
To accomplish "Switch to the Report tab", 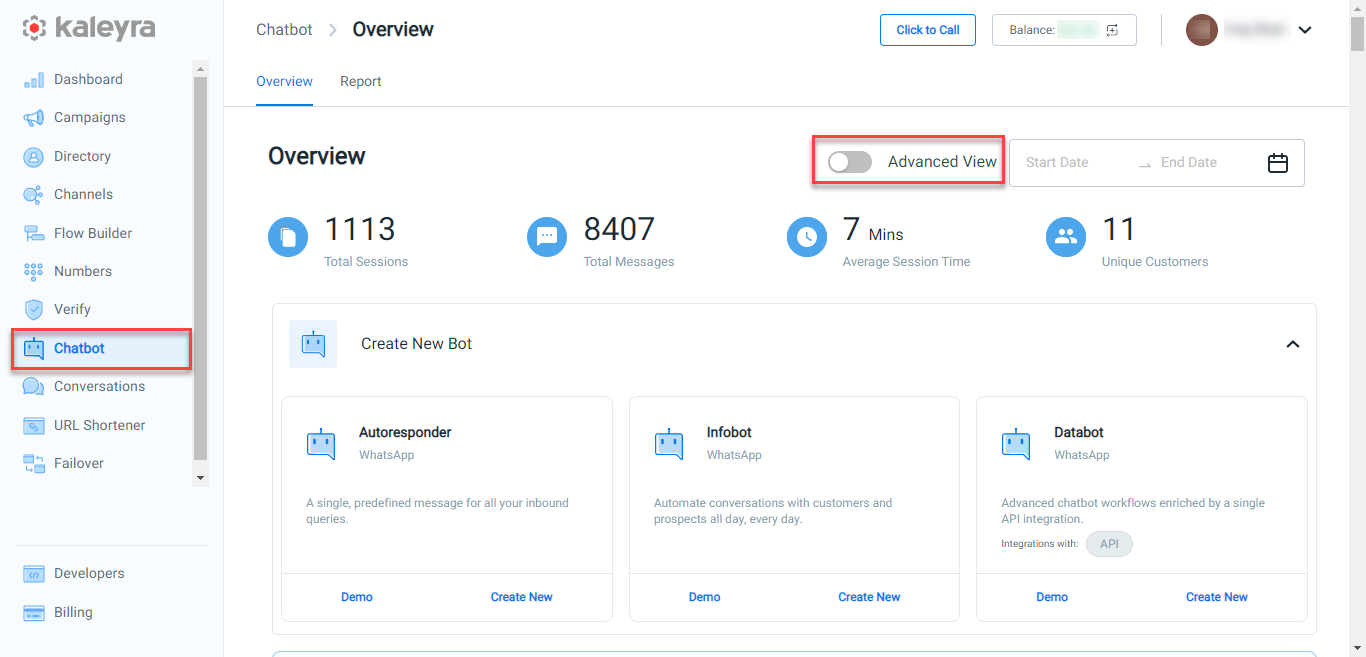I will pyautogui.click(x=361, y=81).
